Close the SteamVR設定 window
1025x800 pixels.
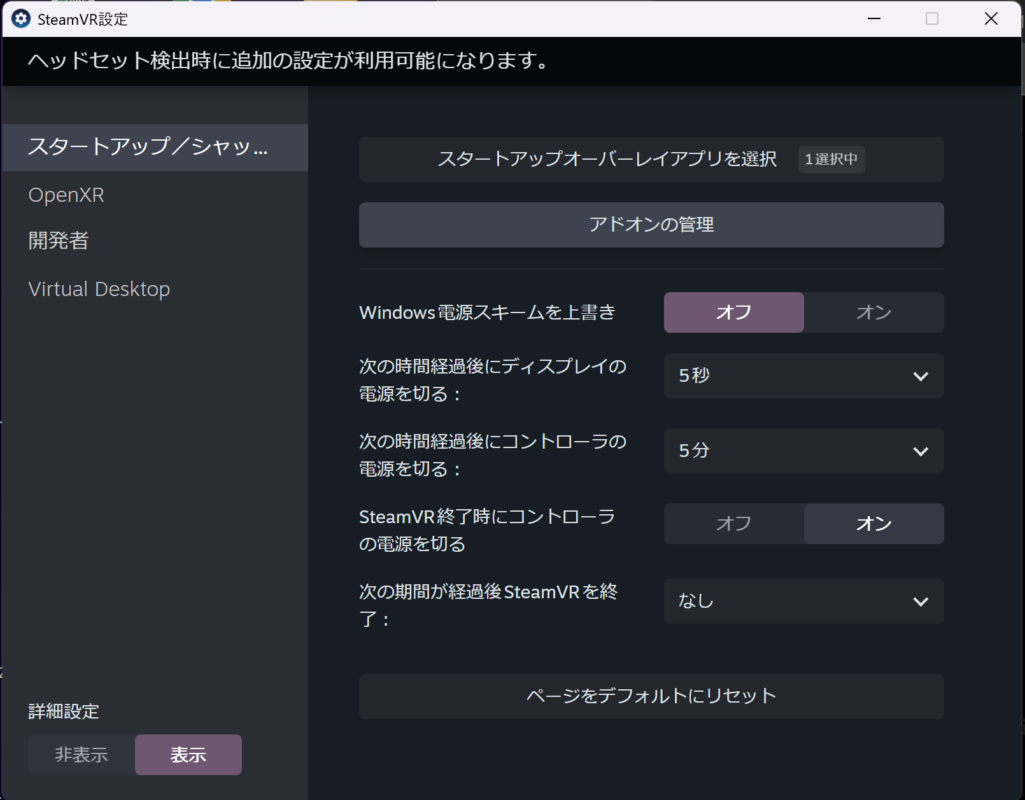click(x=991, y=18)
